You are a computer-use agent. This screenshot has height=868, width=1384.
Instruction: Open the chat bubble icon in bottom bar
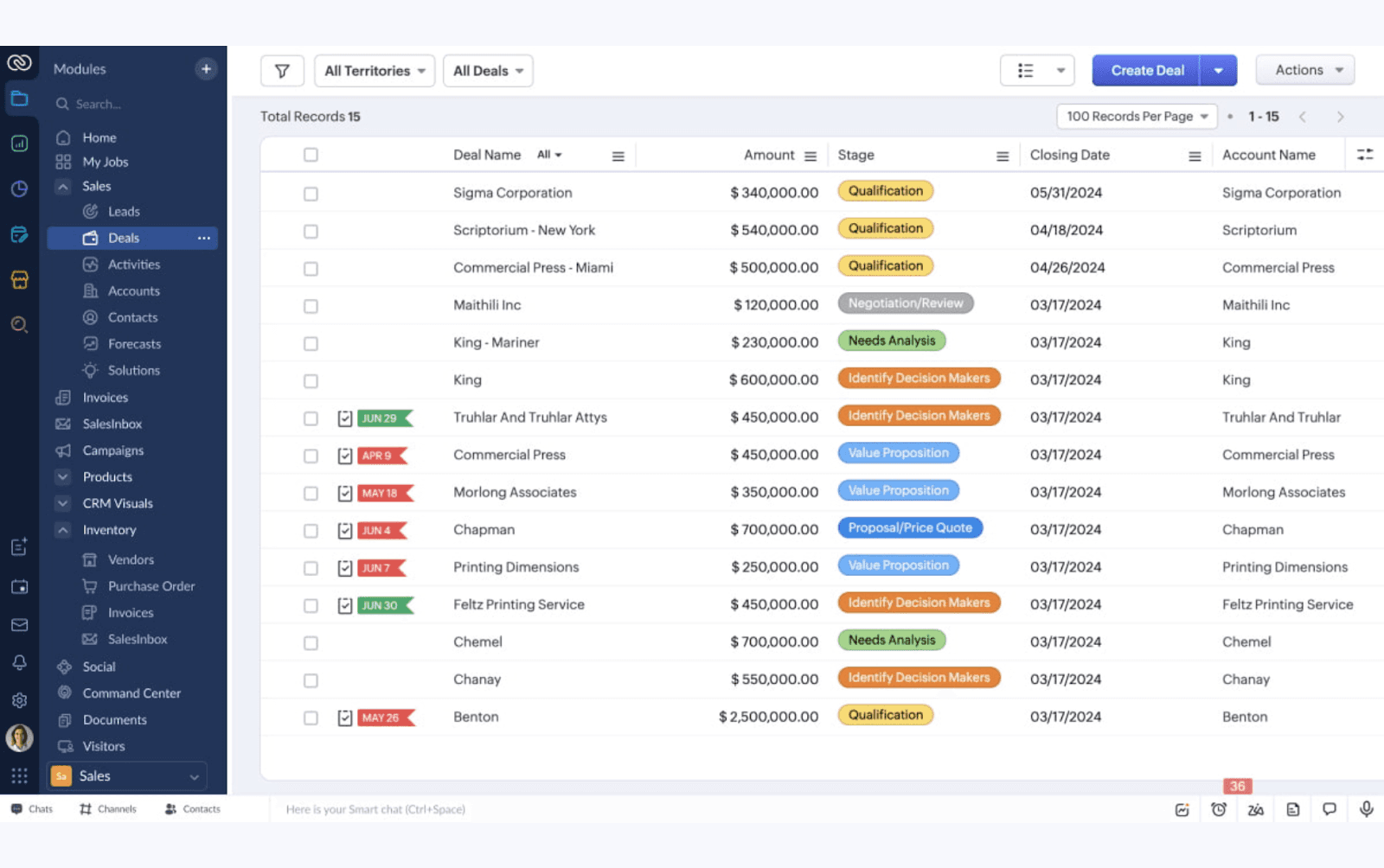[x=1330, y=809]
